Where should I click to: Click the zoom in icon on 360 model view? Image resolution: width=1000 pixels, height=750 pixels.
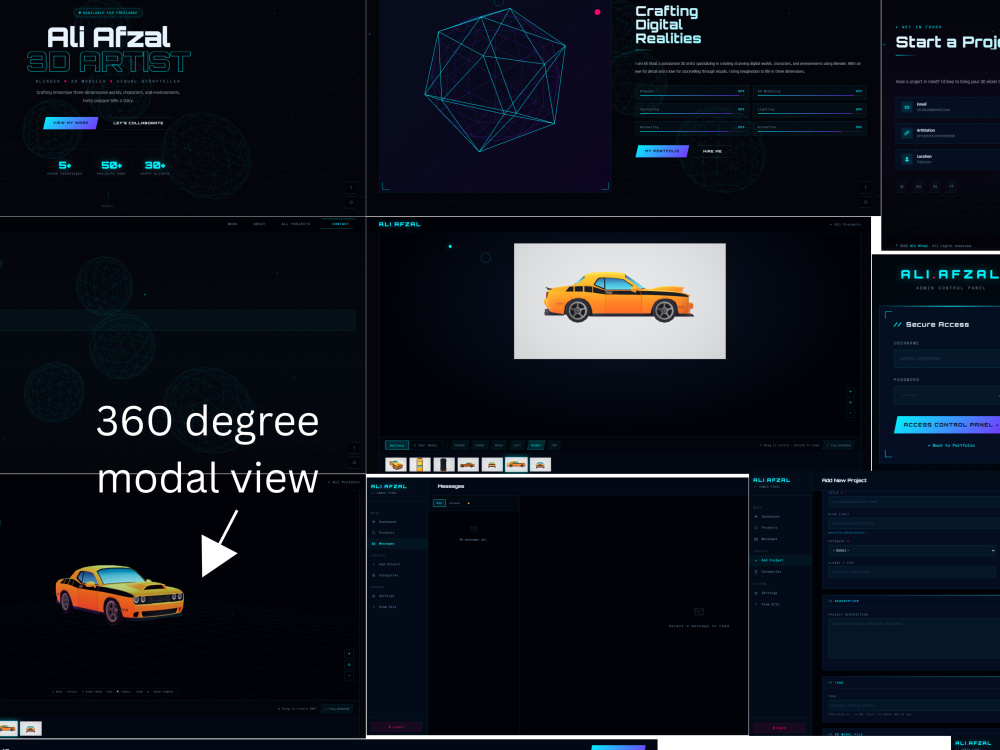pyautogui.click(x=349, y=654)
